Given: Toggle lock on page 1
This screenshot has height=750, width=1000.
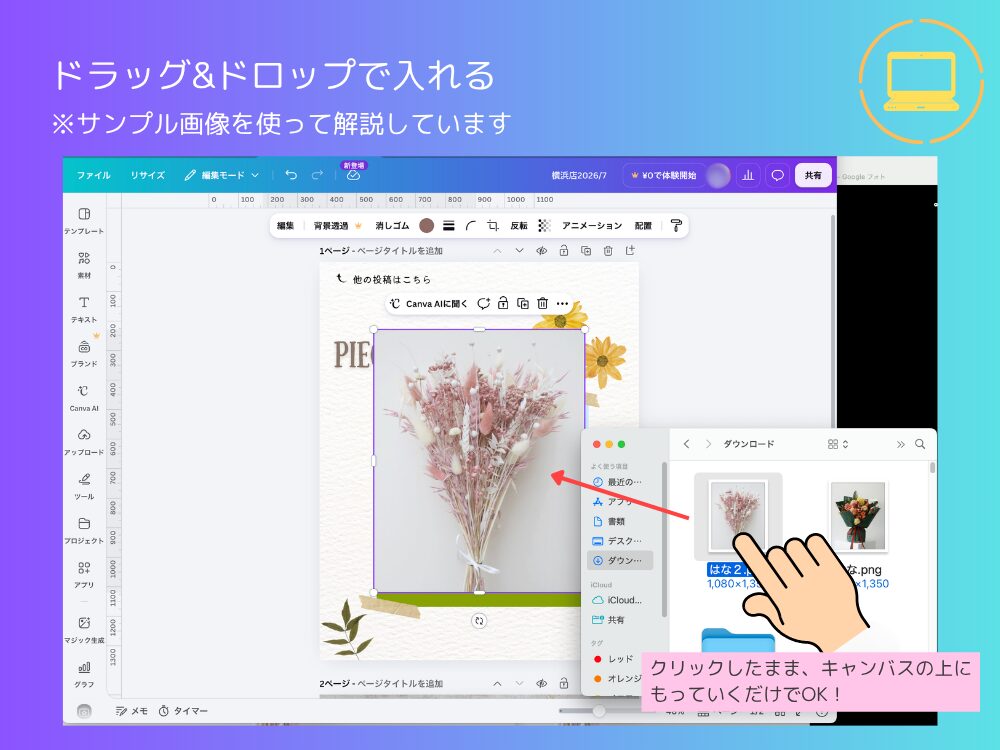Looking at the screenshot, I should [x=564, y=251].
